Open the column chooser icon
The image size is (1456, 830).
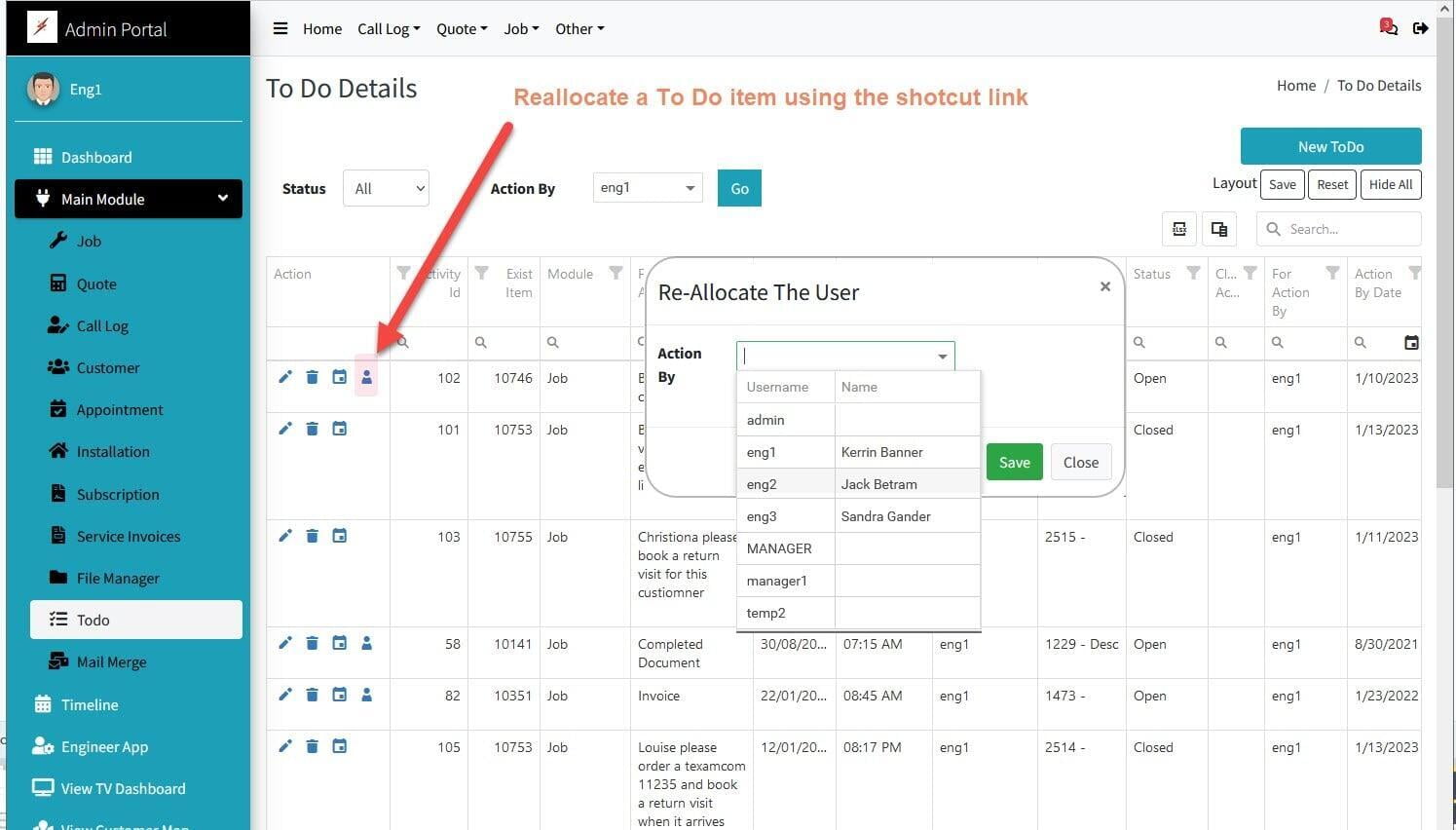point(1218,229)
